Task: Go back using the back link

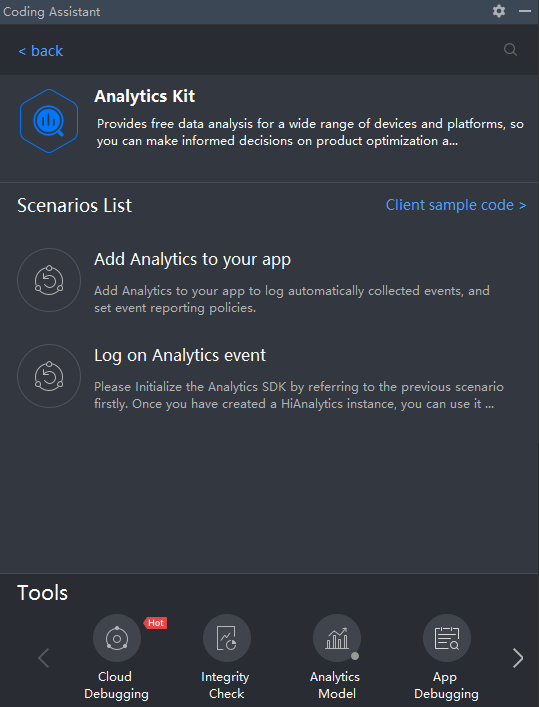Action: click(41, 51)
